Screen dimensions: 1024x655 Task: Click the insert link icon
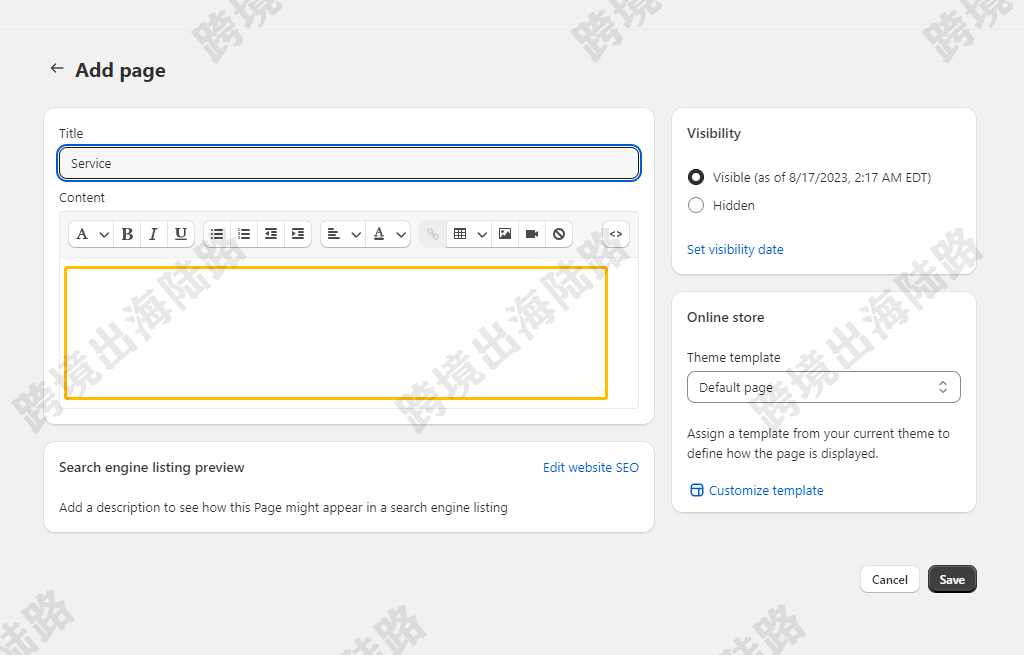click(x=432, y=234)
